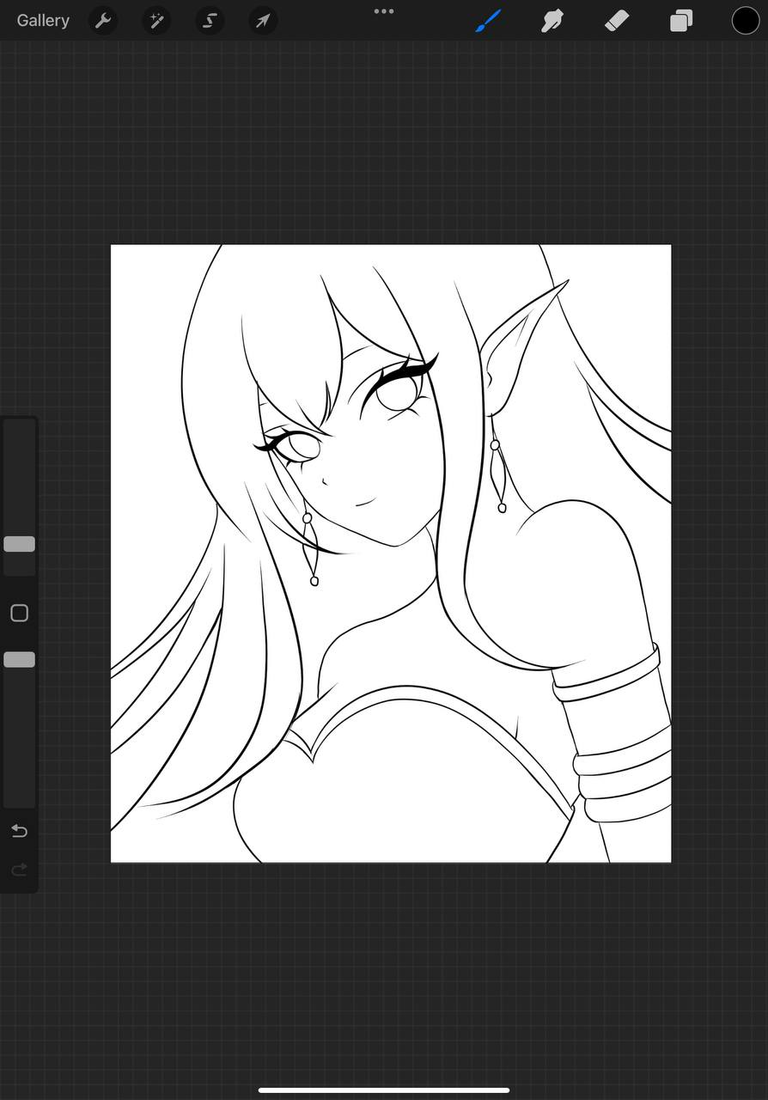Tap the square Modify button on sidebar
Screen dimensions: 768x1100
tap(20, 613)
